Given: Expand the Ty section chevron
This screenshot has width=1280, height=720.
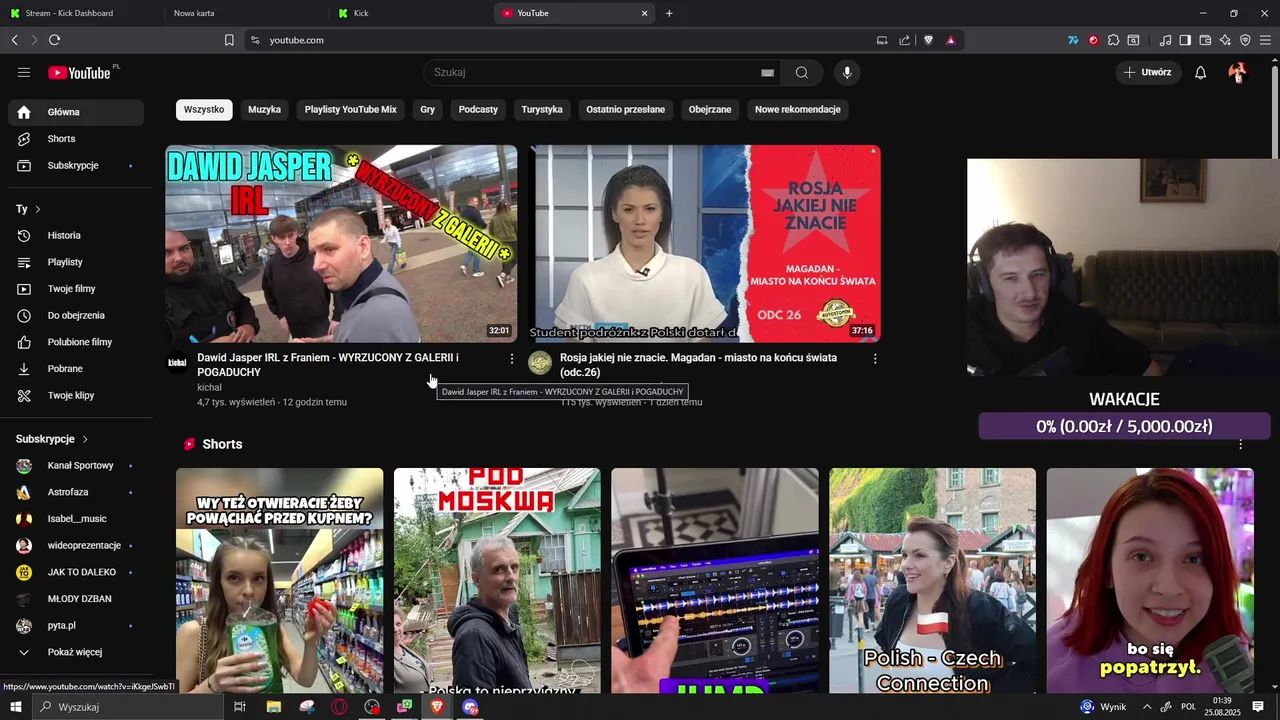Looking at the screenshot, I should (38, 209).
